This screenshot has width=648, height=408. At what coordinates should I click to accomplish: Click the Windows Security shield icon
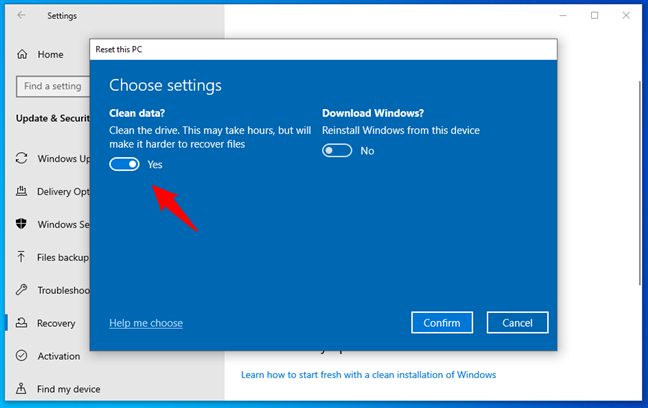click(x=21, y=224)
